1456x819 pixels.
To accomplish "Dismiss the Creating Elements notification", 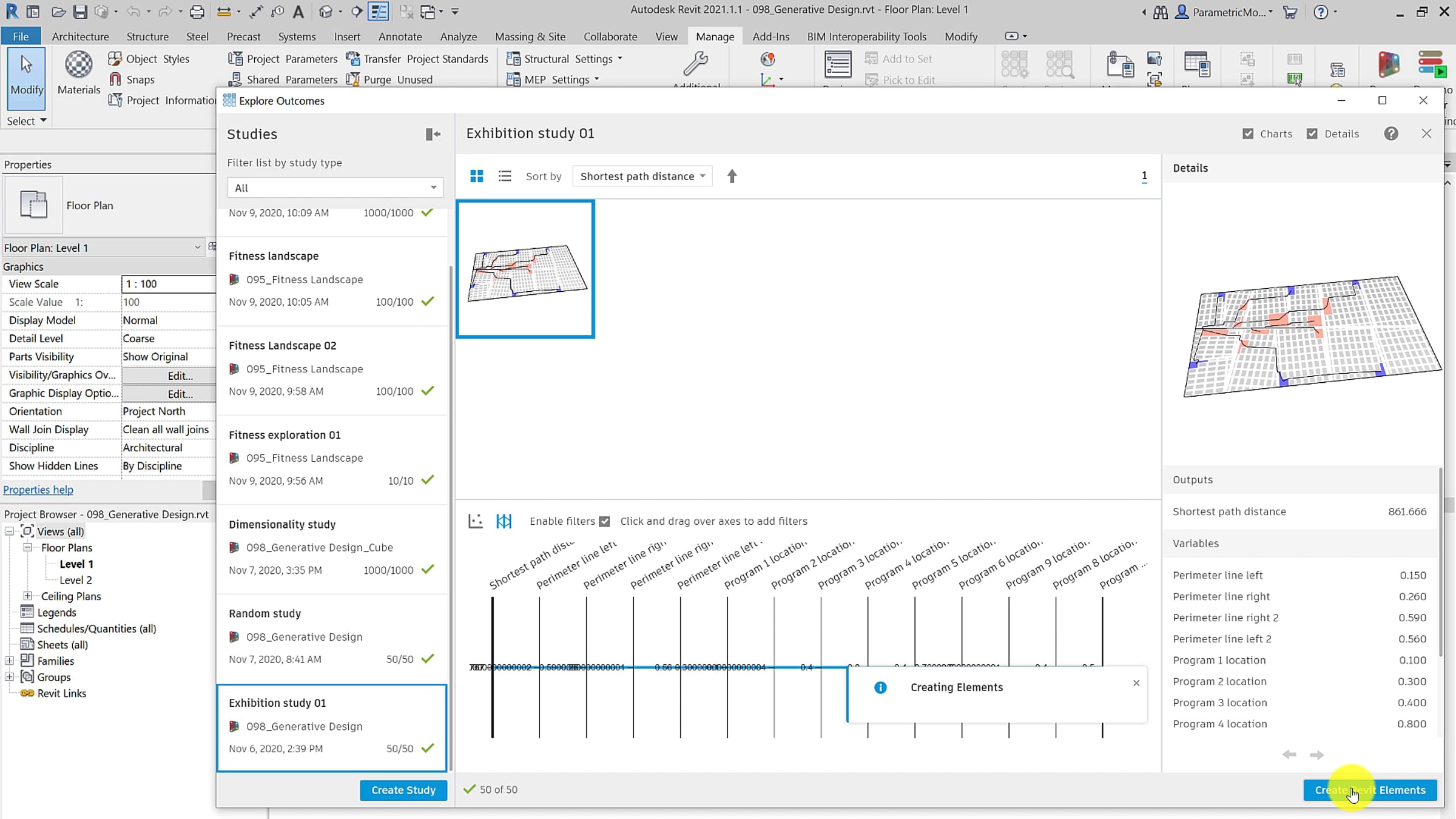I will pyautogui.click(x=1136, y=683).
